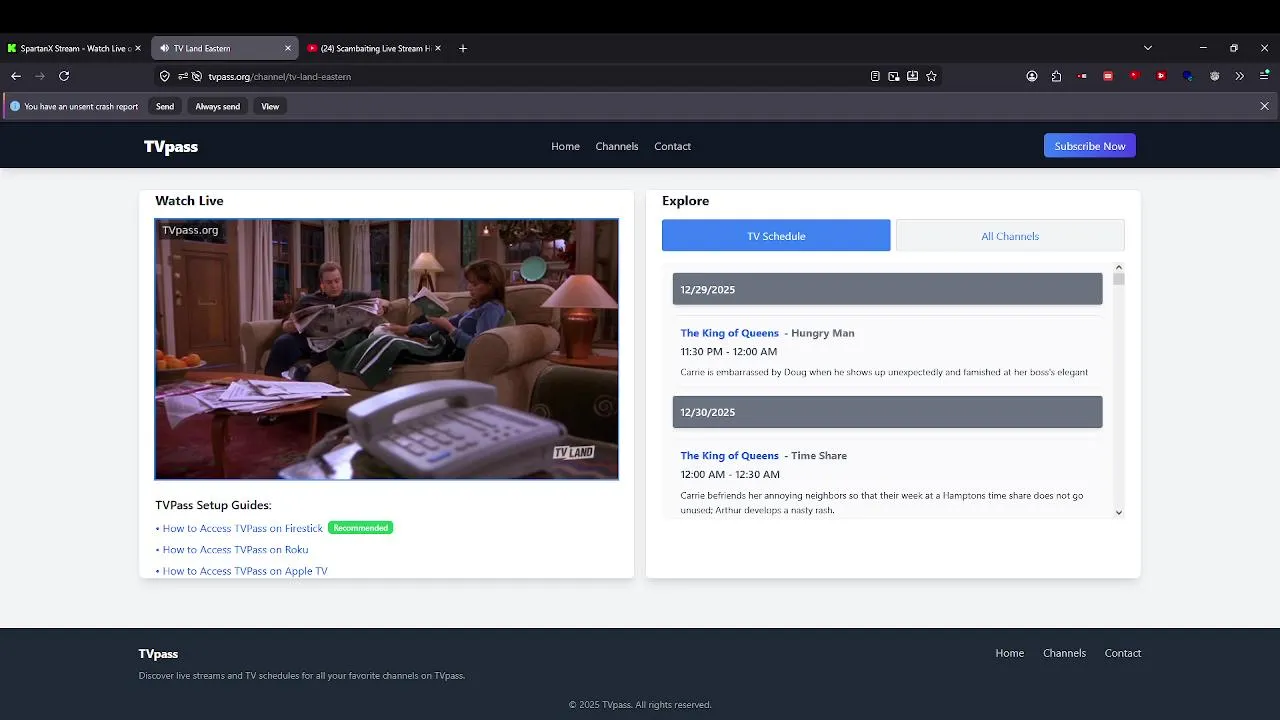Dismiss the crash report notification bar
This screenshot has height=720, width=1280.
pyautogui.click(x=1264, y=106)
